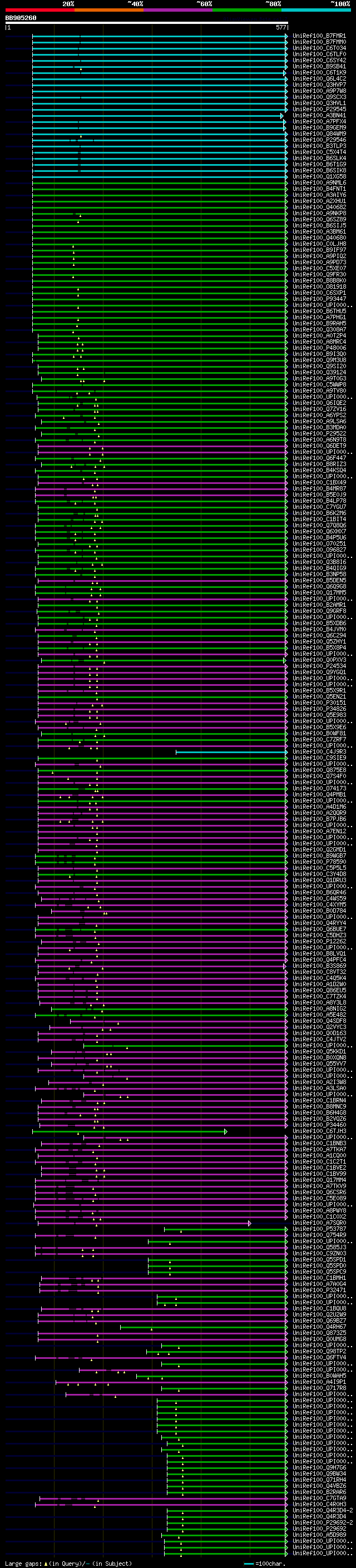Open hit UniRef100_A7SQR0

319,1223
